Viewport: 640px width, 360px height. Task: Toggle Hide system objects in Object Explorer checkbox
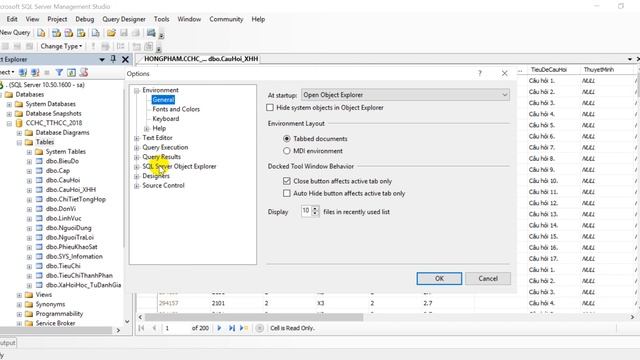270,107
